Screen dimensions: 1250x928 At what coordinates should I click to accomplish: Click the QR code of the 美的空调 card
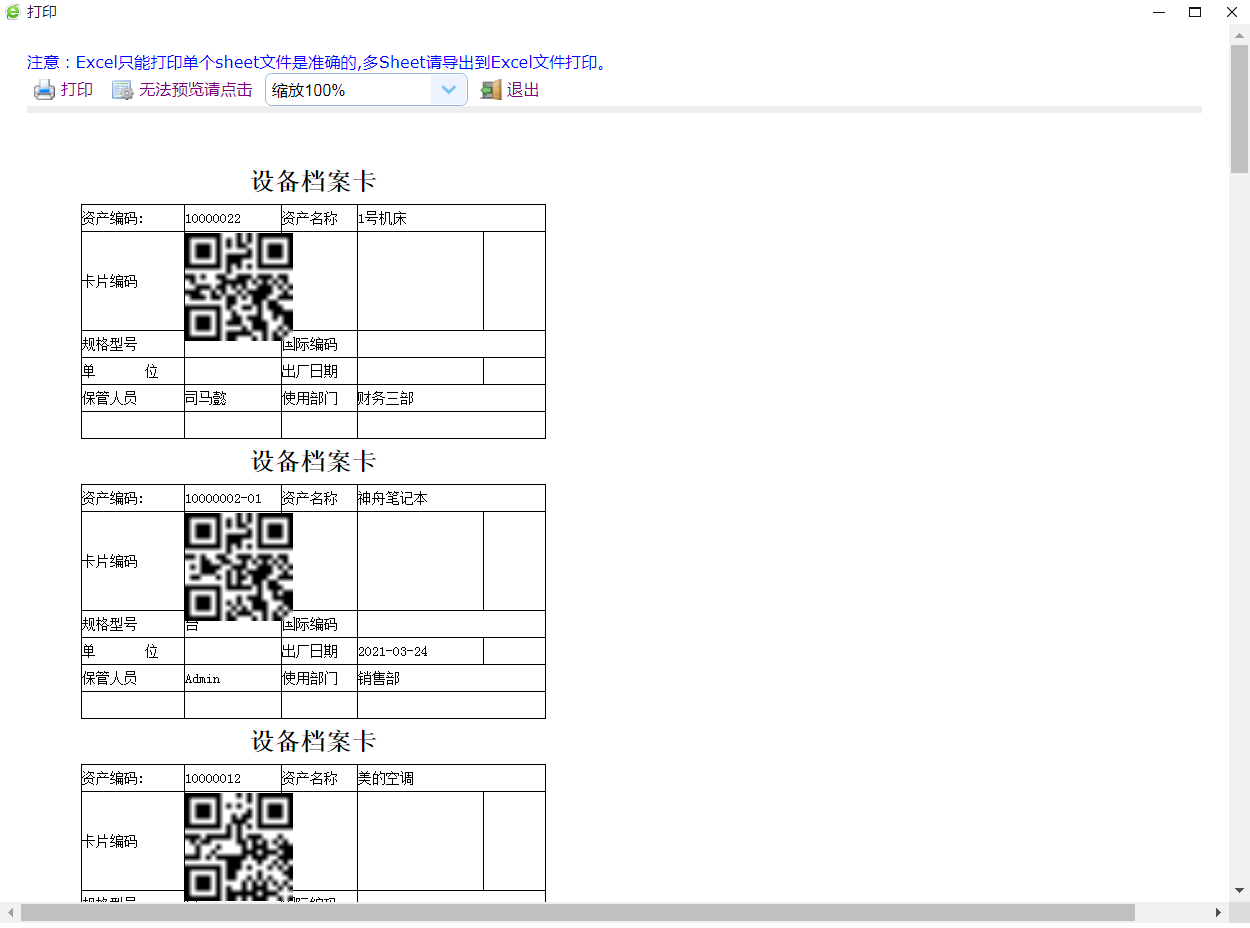239,846
